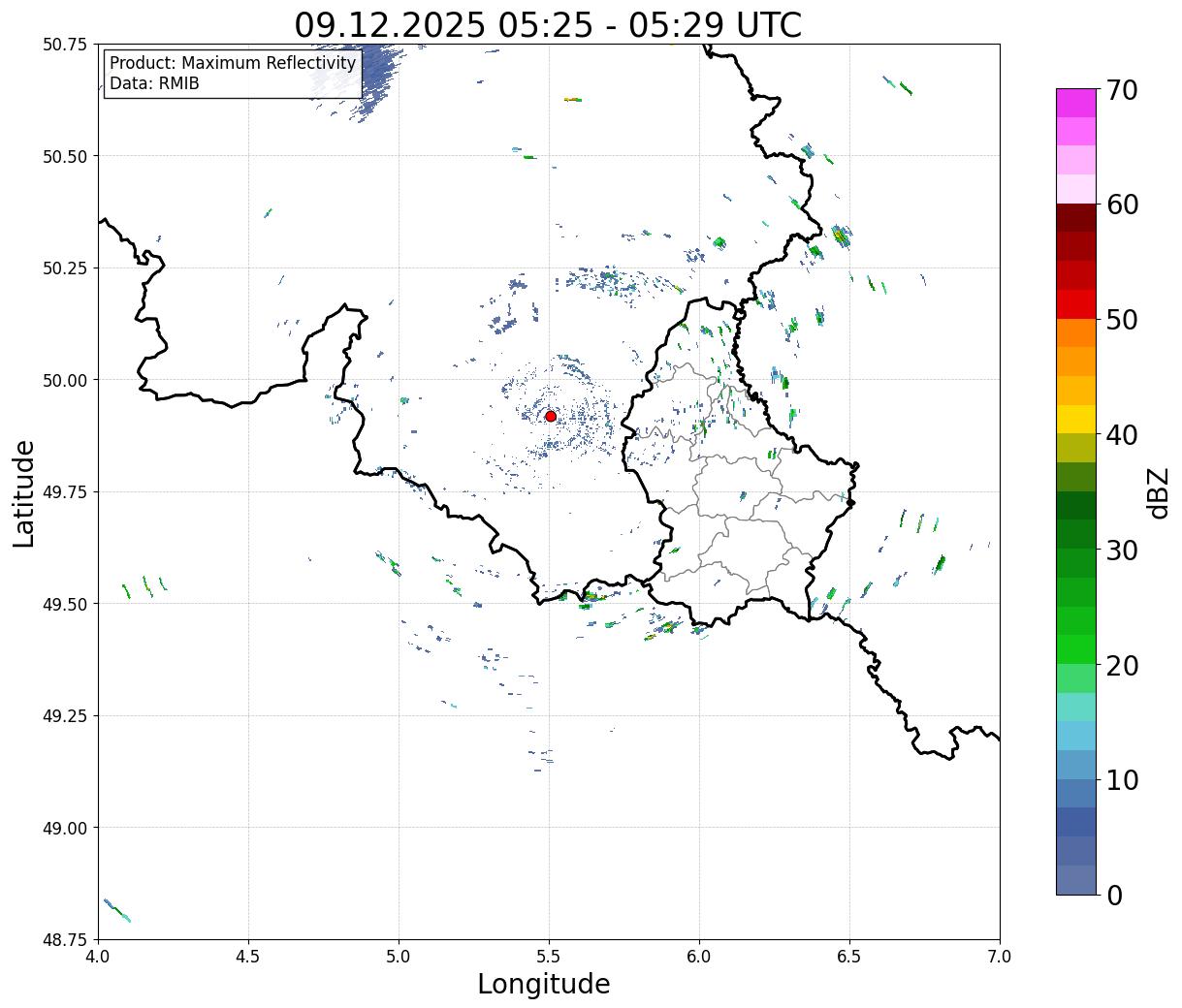
Task: Click the latitude tick label '49.25'
Action: (64, 716)
